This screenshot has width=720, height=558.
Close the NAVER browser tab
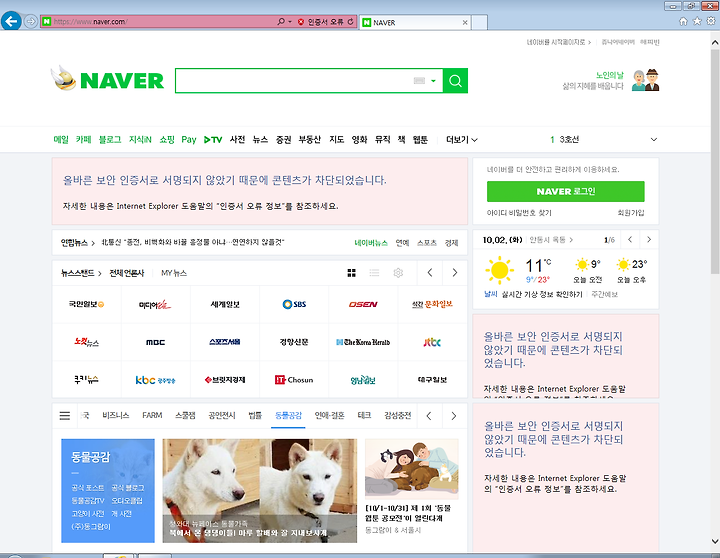pos(465,23)
